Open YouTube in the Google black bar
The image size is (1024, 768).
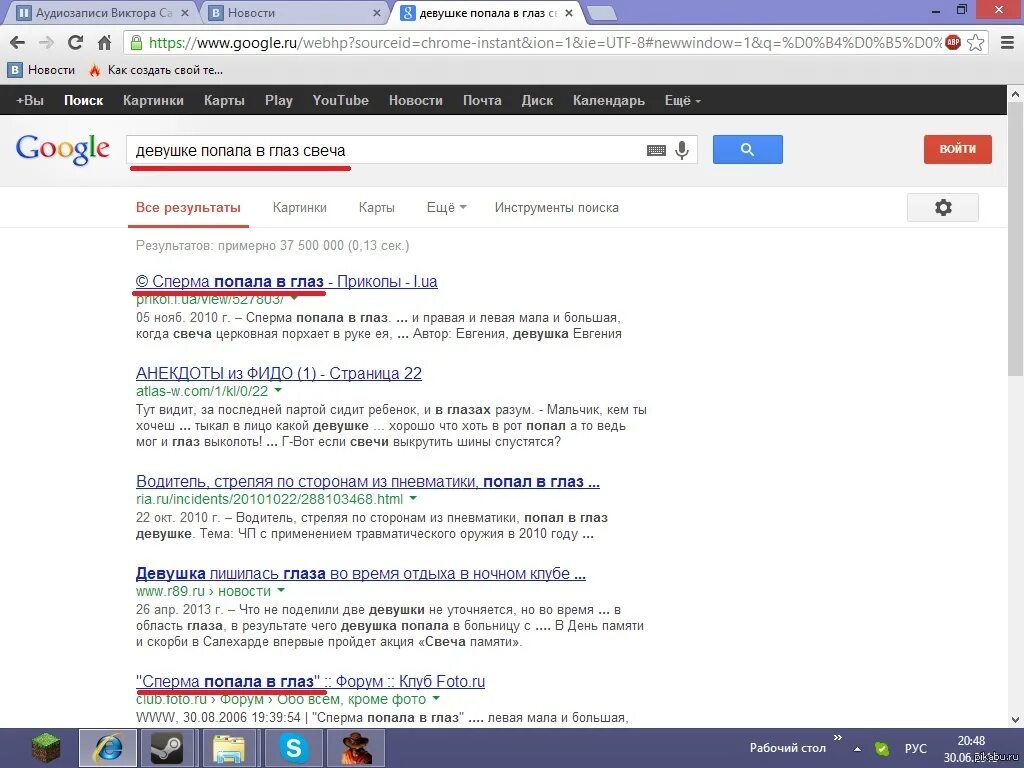pyautogui.click(x=340, y=101)
